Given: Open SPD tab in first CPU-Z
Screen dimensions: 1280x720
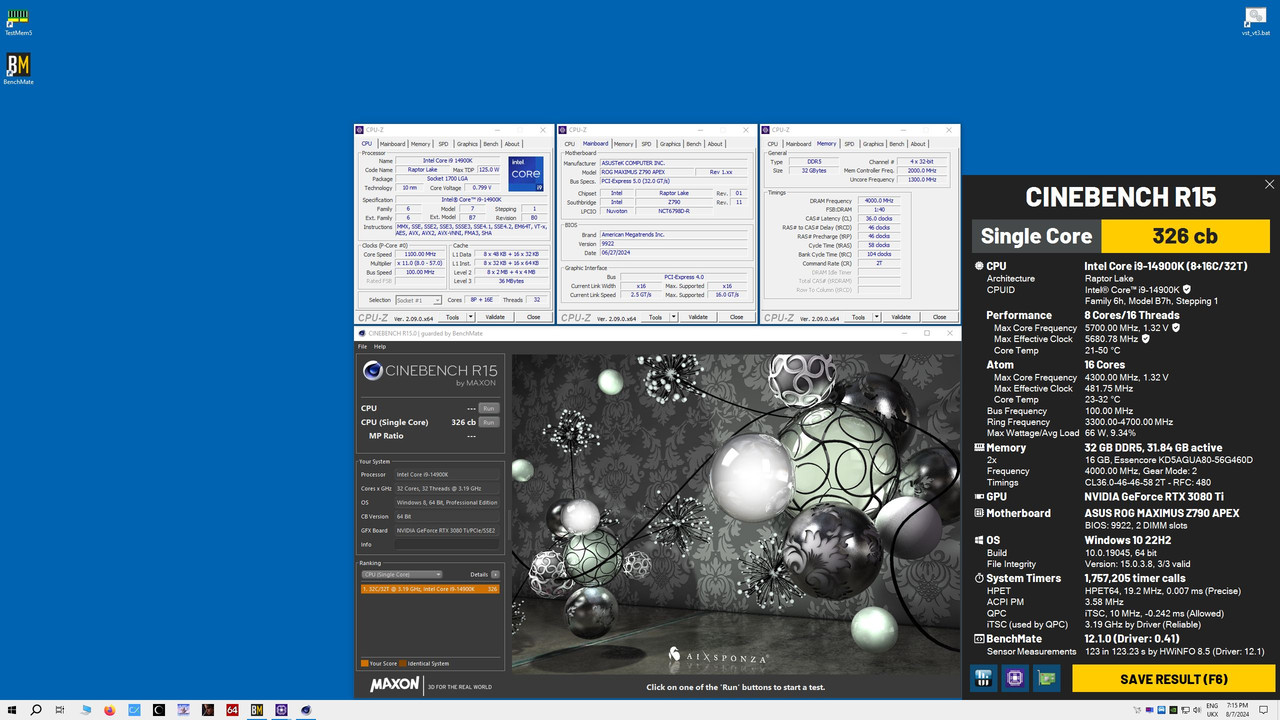Looking at the screenshot, I should tap(443, 144).
